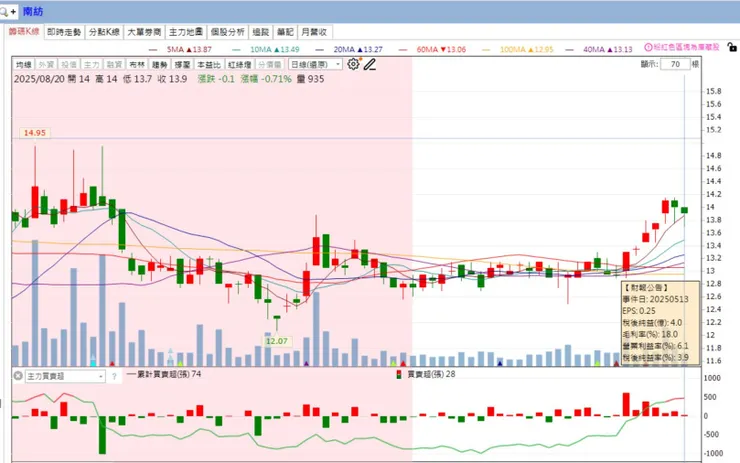The width and height of the screenshot is (740, 463).
Task: Click the 漲幅 -0.71% value
Action: coord(266,79)
